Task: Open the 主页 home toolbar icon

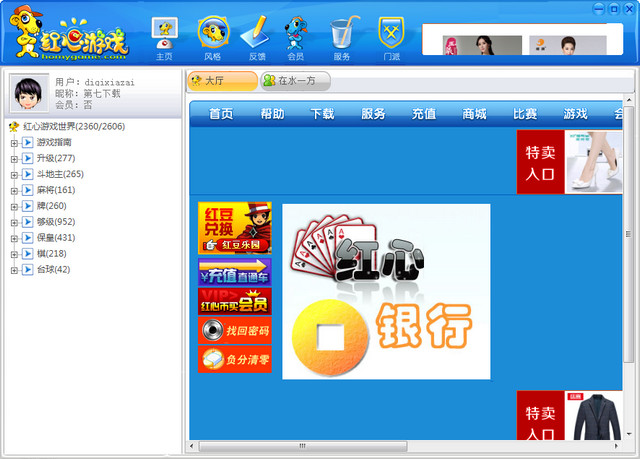Action: (164, 39)
